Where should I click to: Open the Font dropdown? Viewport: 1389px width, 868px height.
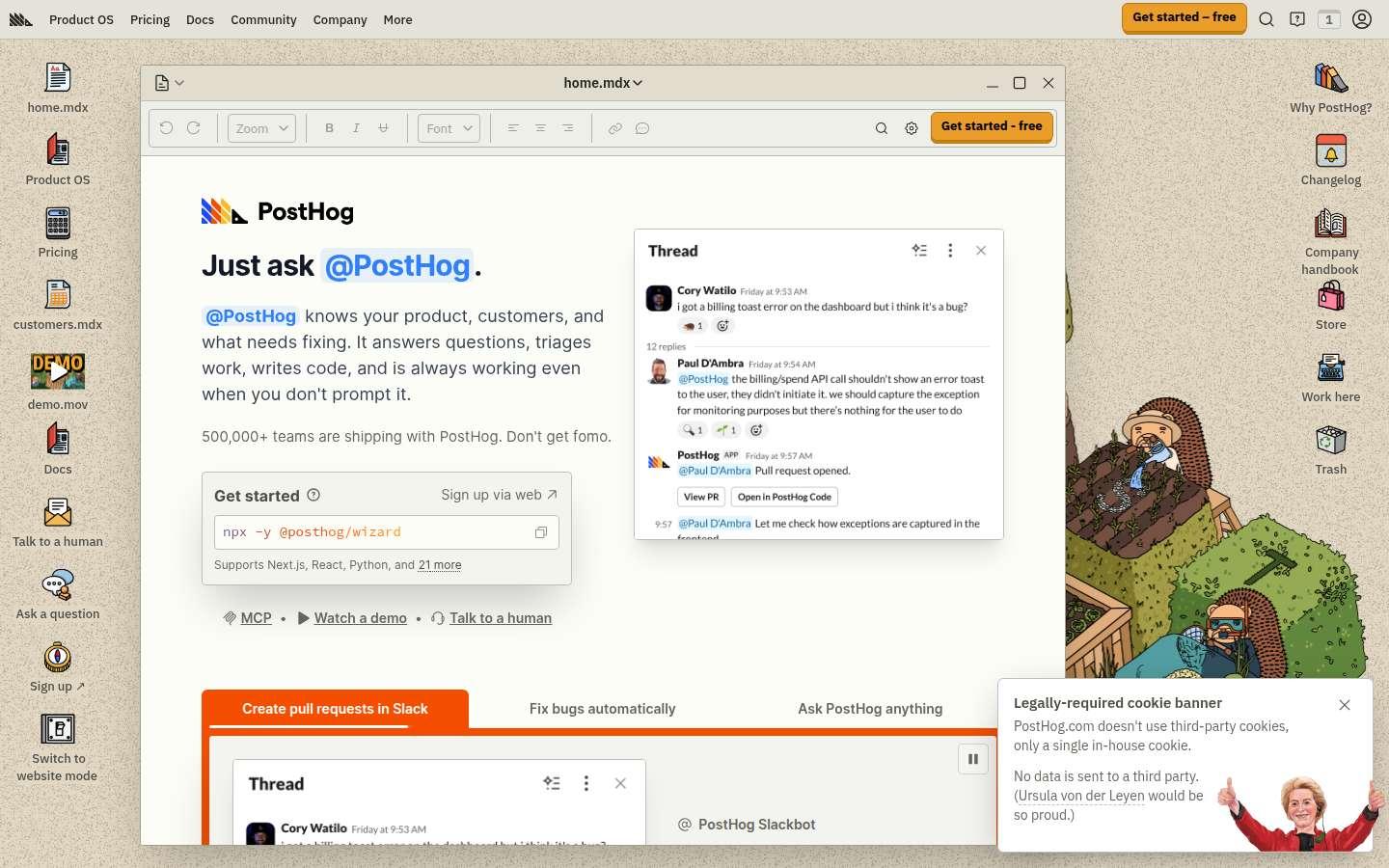[x=449, y=128]
